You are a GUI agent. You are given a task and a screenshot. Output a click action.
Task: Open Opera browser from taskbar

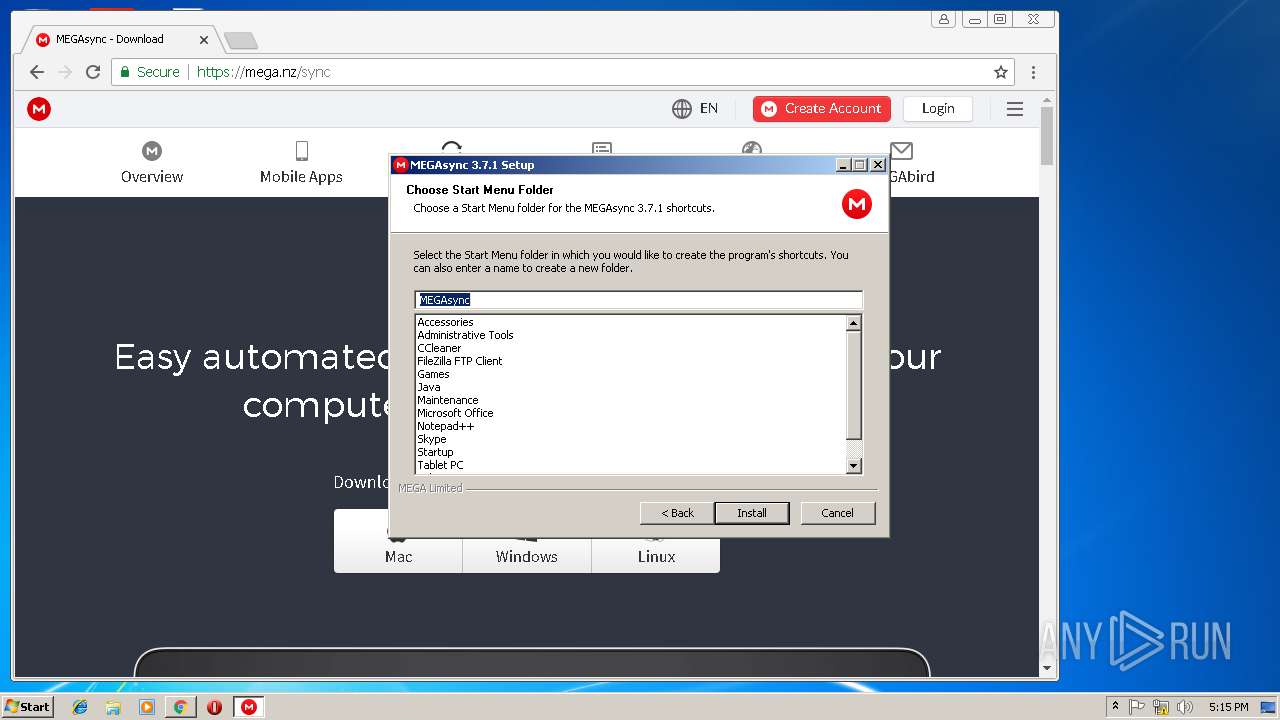coord(214,707)
